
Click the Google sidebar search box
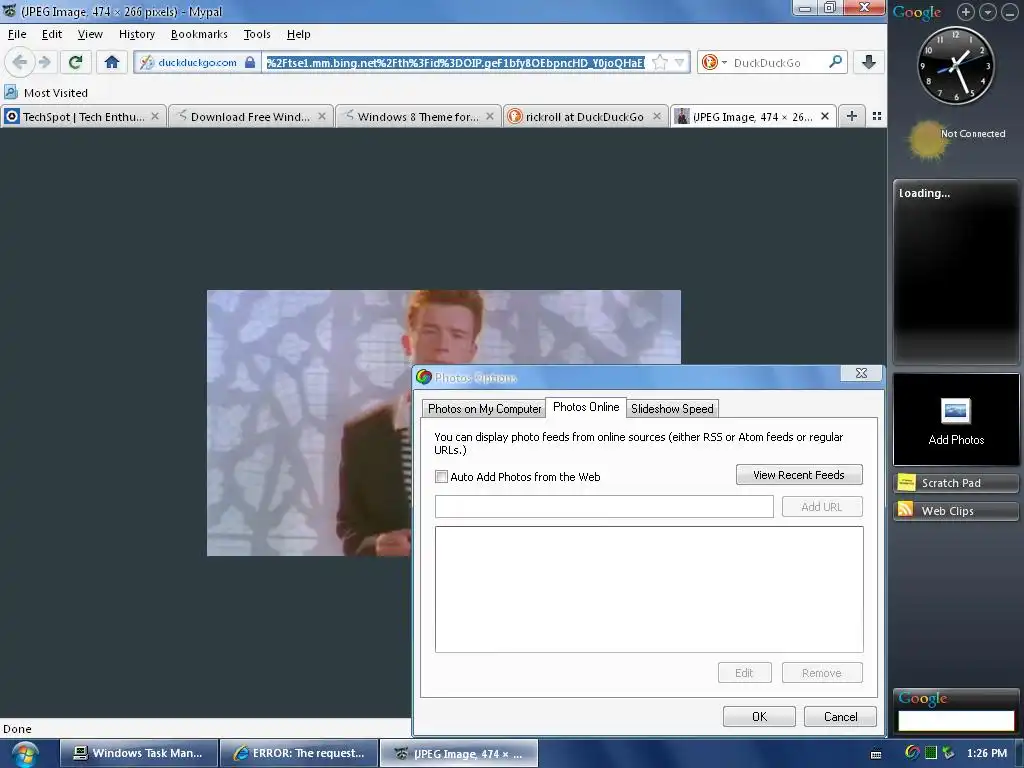pos(956,721)
